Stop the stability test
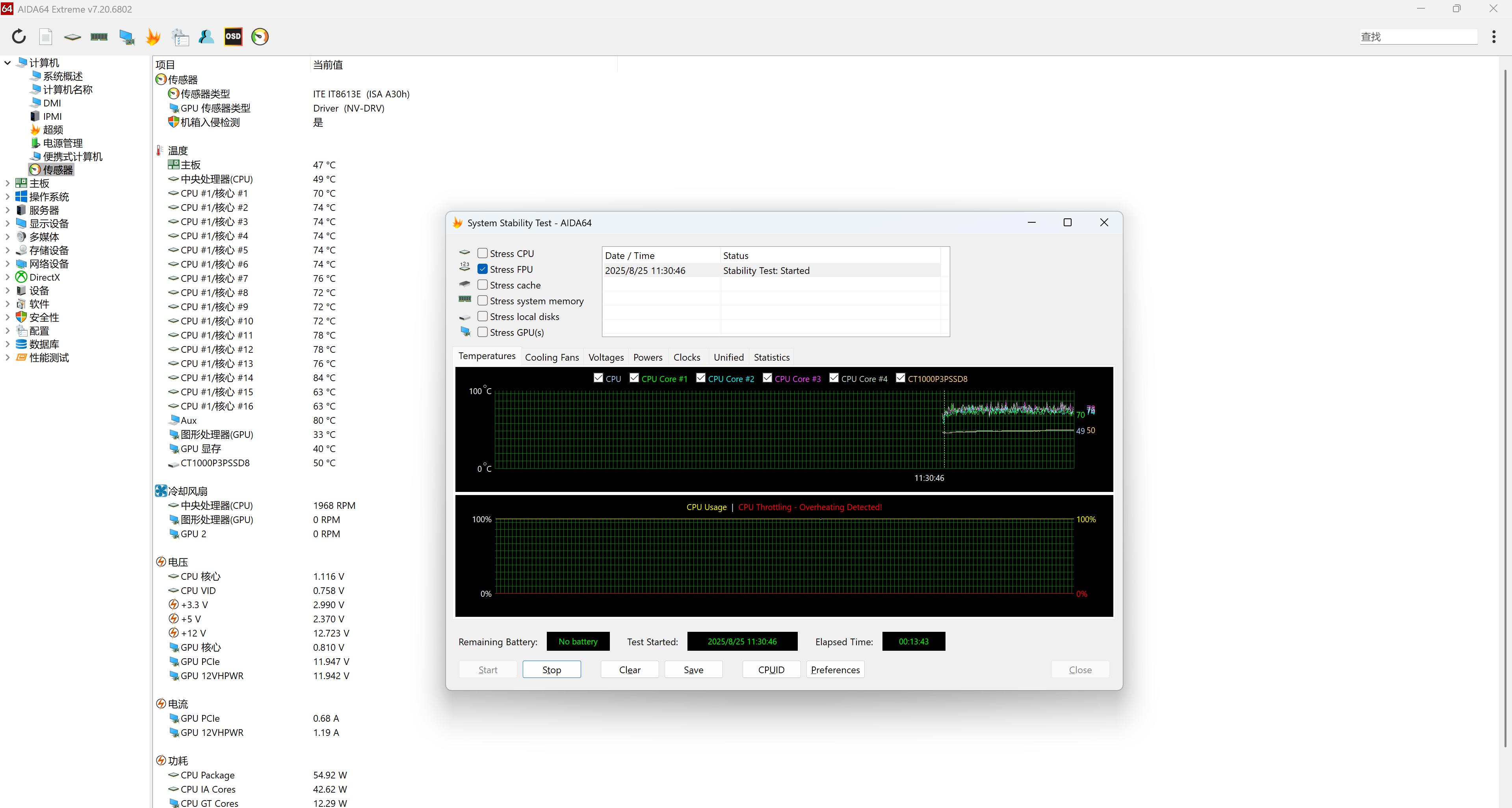Screen dimensions: 1512x808 (x=551, y=669)
